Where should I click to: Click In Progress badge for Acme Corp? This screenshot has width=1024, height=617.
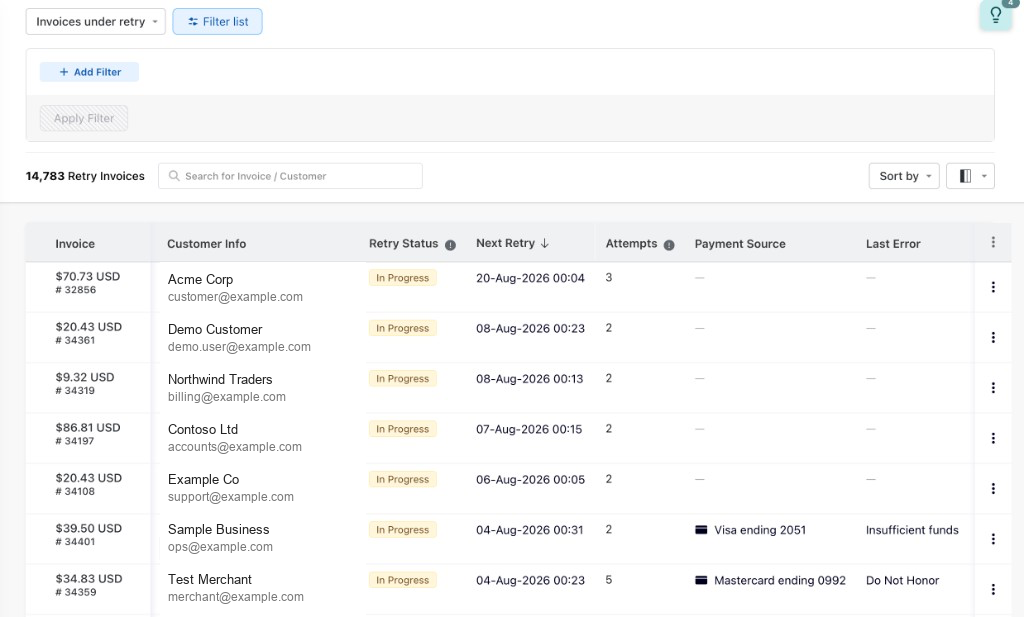pyautogui.click(x=402, y=278)
